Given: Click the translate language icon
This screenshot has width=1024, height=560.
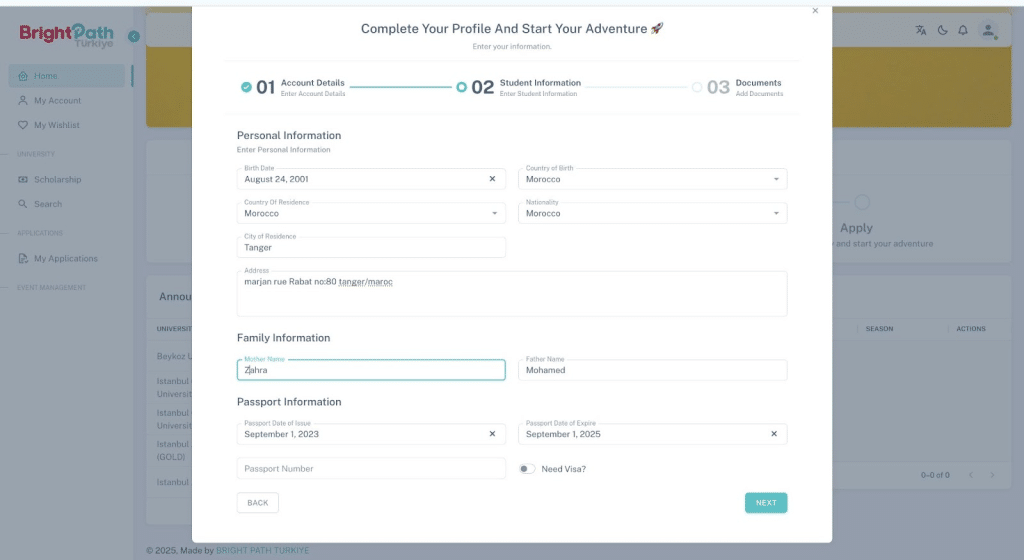Looking at the screenshot, I should coord(920,30).
